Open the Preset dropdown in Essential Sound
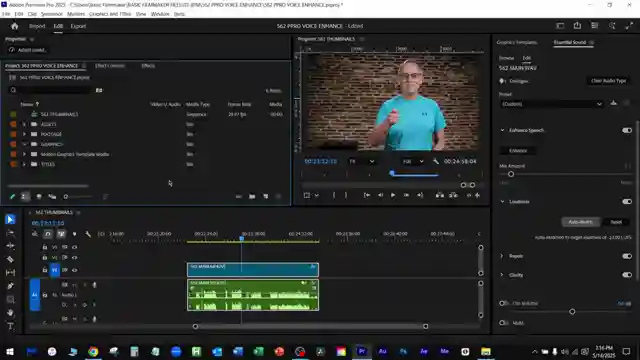This screenshot has width=640, height=360. (551, 104)
